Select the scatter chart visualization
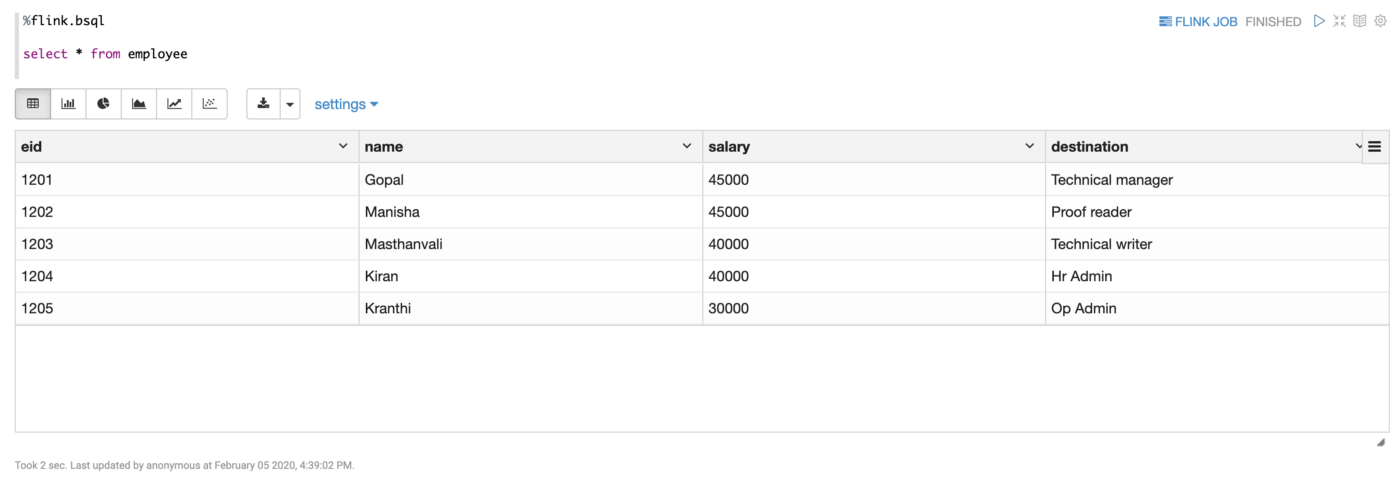Viewport: 1400px width, 478px height. pyautogui.click(x=209, y=104)
